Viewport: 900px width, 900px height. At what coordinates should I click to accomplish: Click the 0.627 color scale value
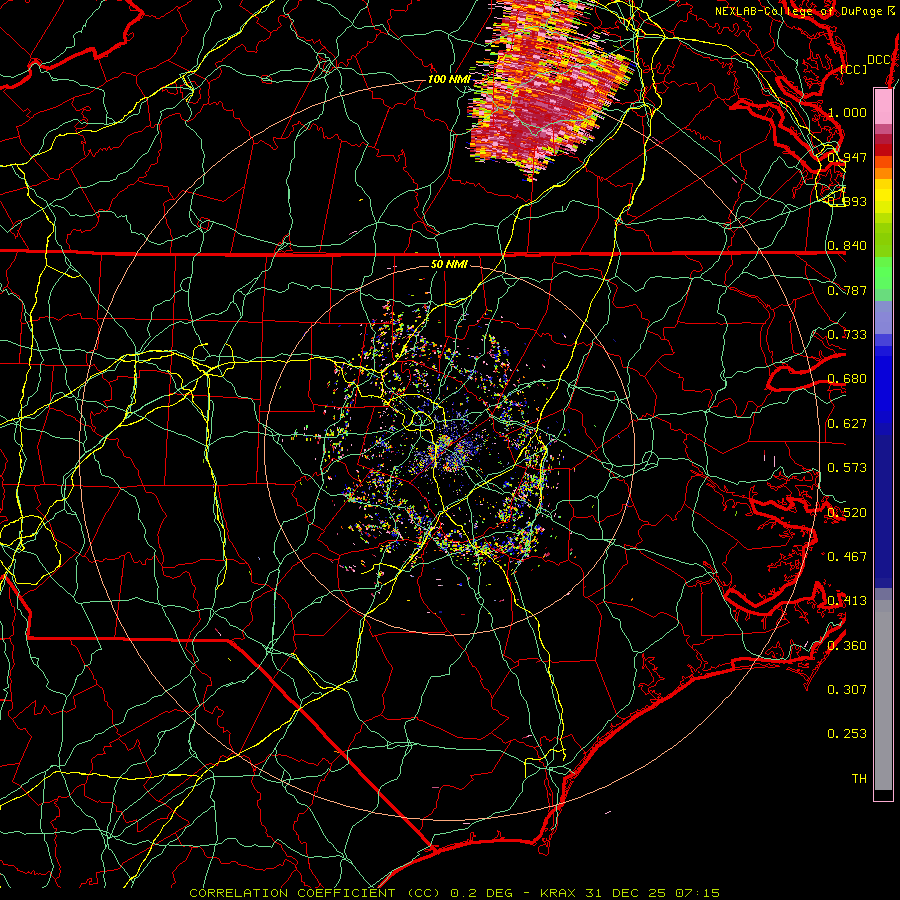[x=847, y=424]
